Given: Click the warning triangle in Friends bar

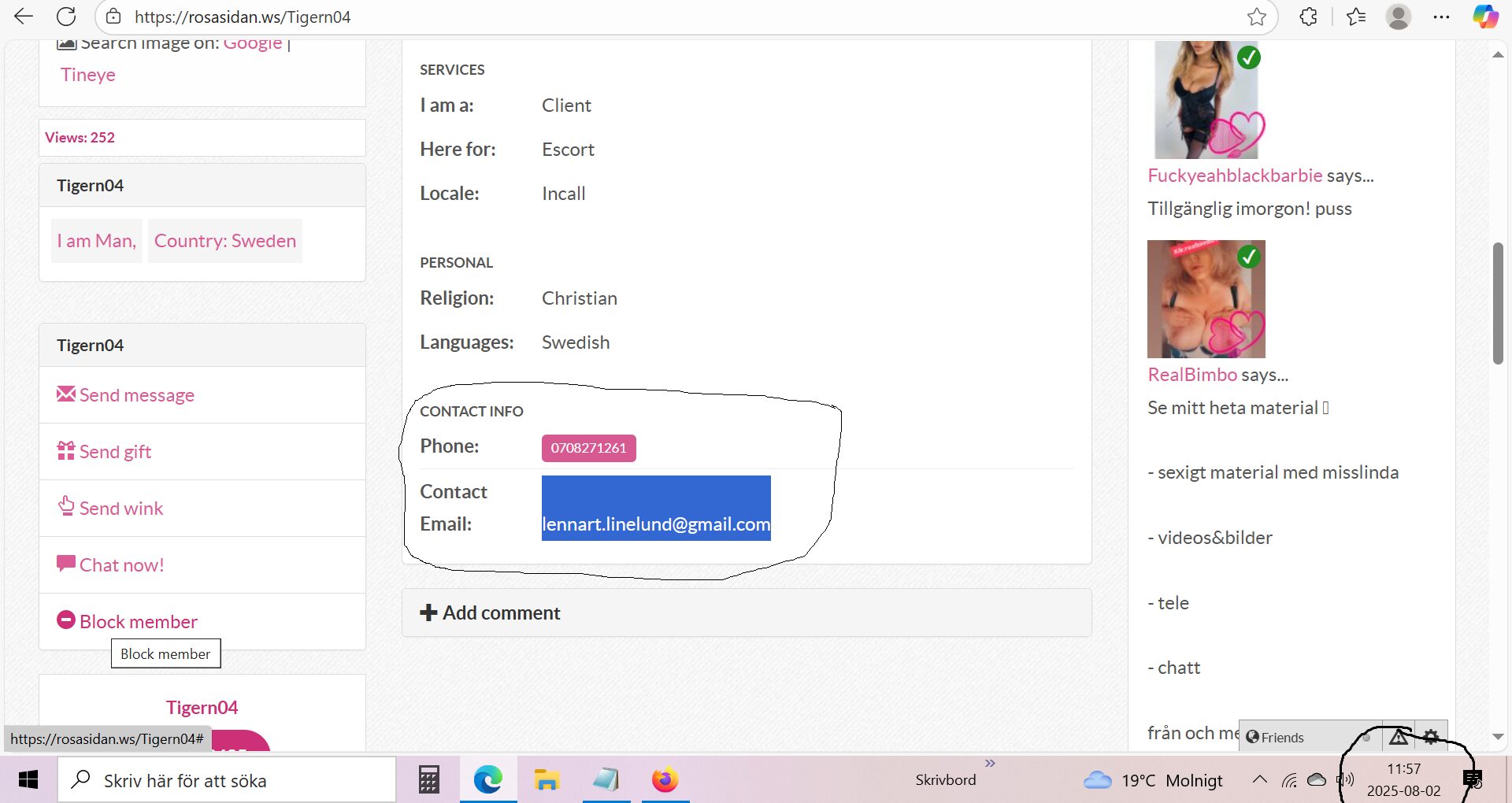Looking at the screenshot, I should tap(1399, 737).
